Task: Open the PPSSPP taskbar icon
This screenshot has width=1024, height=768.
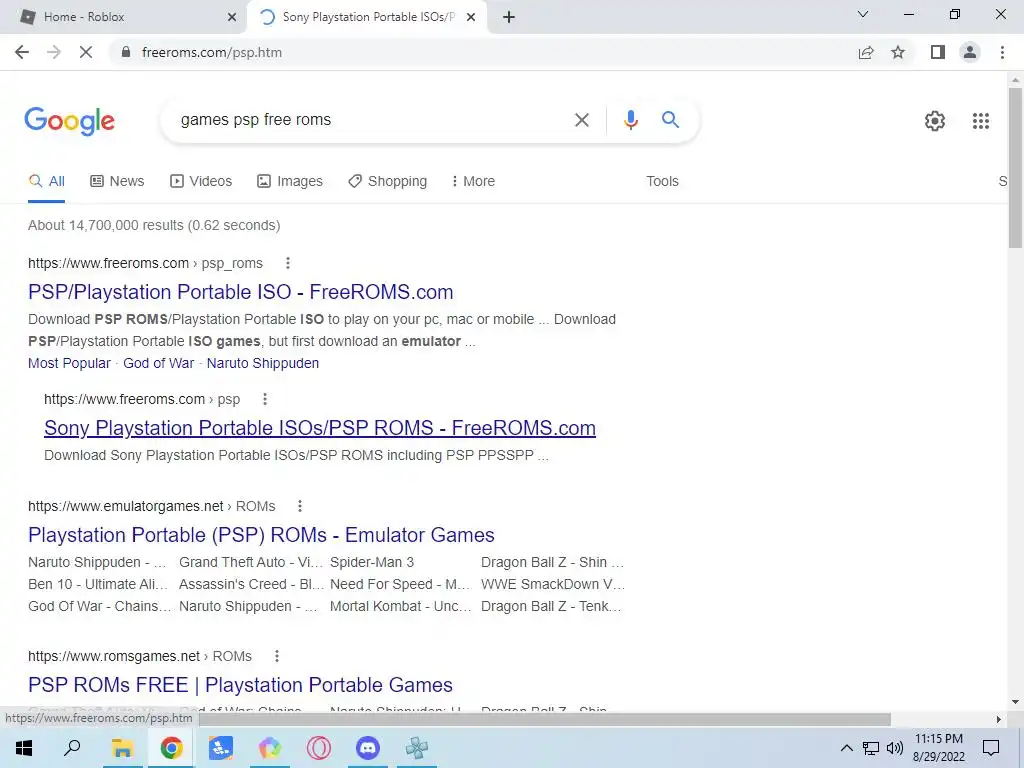Action: point(417,748)
